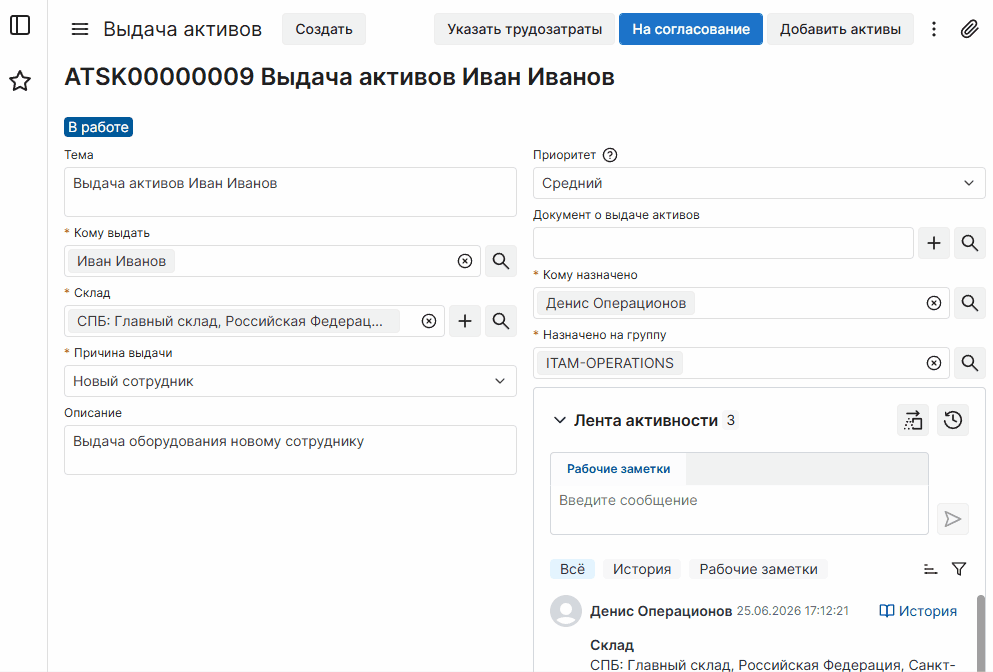Image resolution: width=993 pixels, height=672 pixels.
Task: Send the work note message
Action: coord(952,519)
